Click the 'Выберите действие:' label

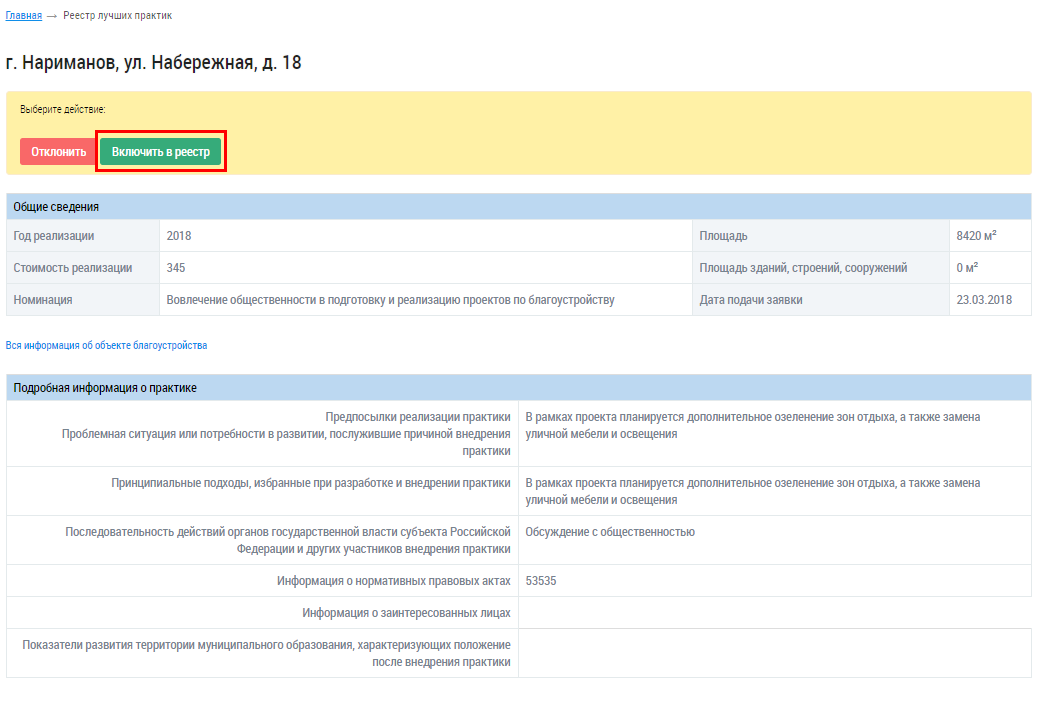point(63,109)
